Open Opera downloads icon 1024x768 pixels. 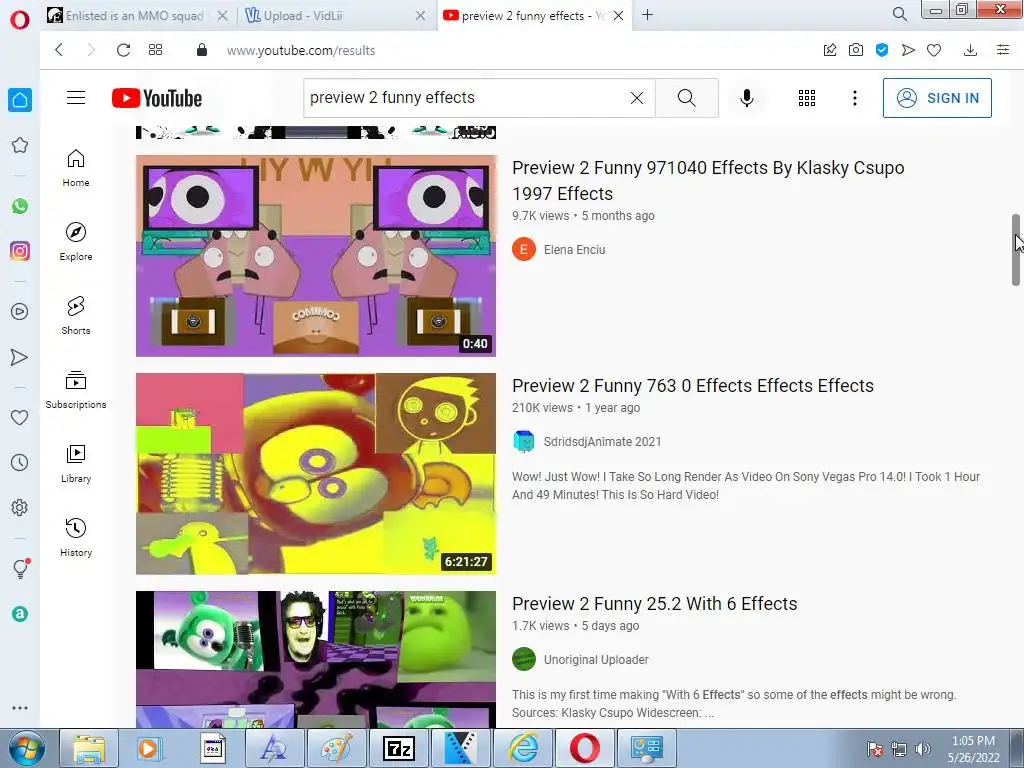pyautogui.click(x=970, y=50)
